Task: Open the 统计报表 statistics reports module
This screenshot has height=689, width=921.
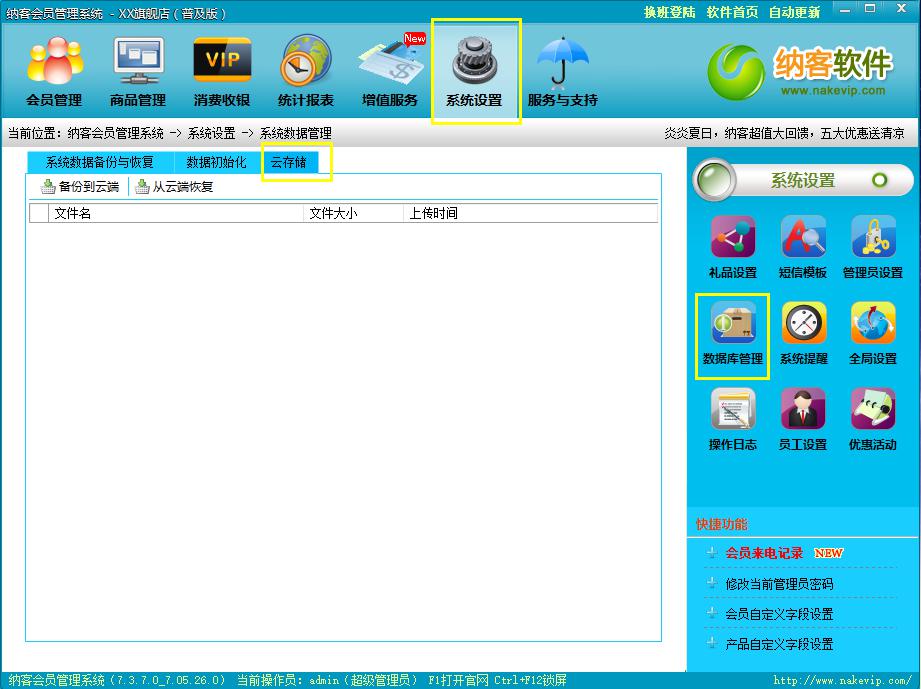Action: [306, 72]
